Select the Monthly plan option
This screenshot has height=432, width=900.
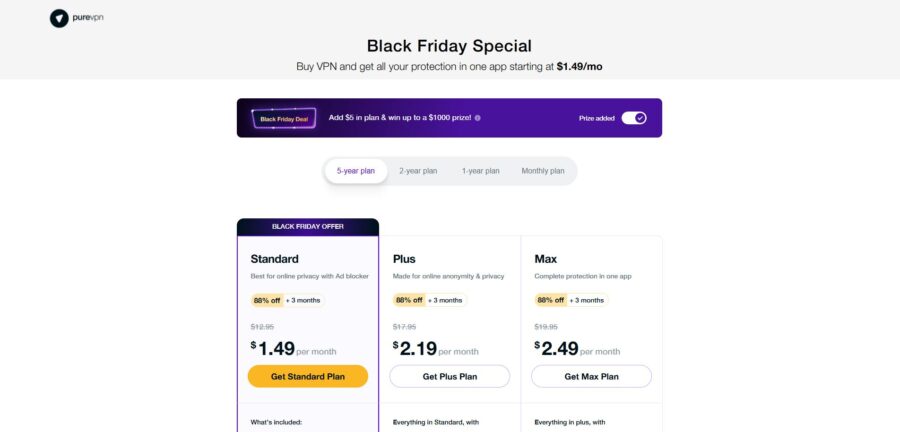542,171
